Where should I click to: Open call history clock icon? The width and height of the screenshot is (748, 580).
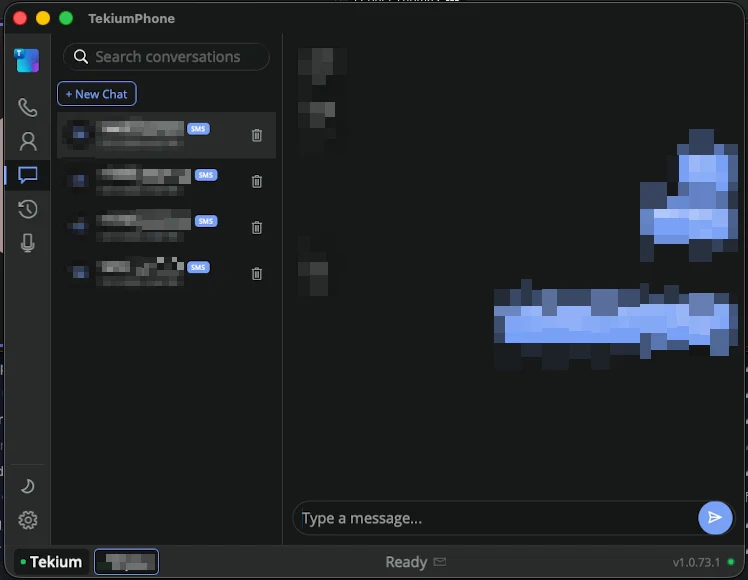pos(28,209)
